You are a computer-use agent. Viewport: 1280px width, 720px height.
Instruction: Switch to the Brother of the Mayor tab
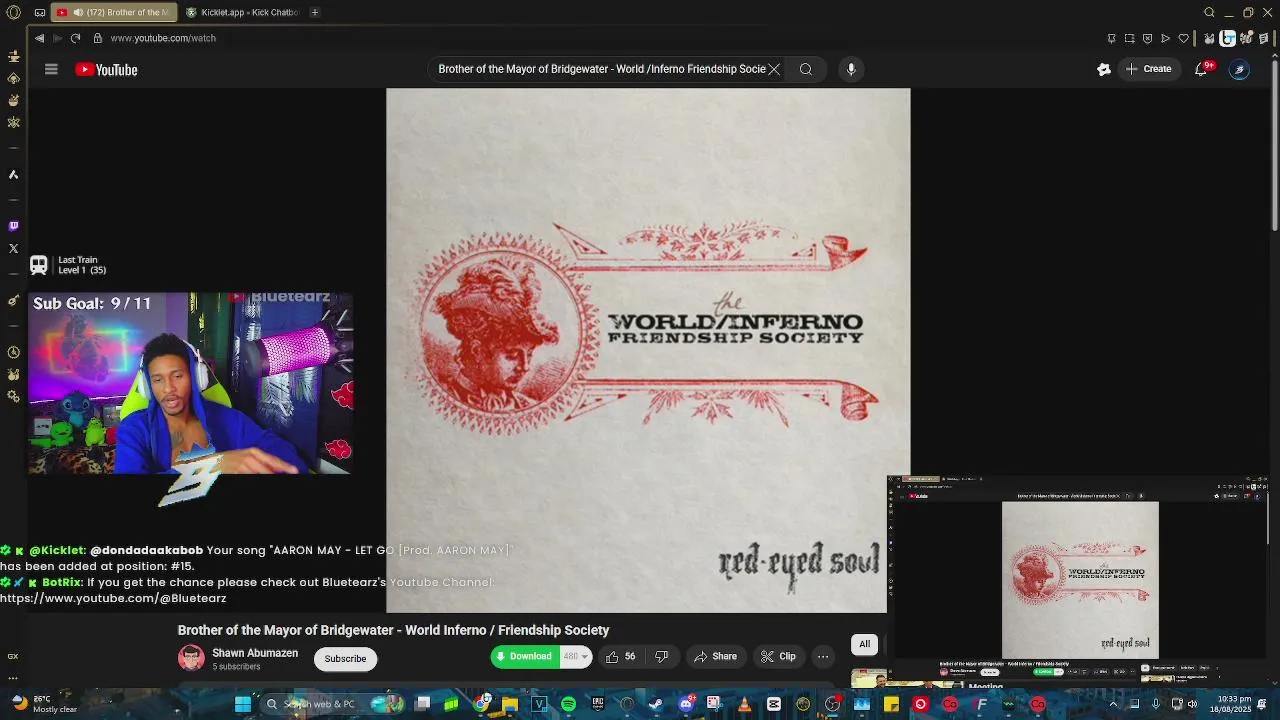pos(113,12)
